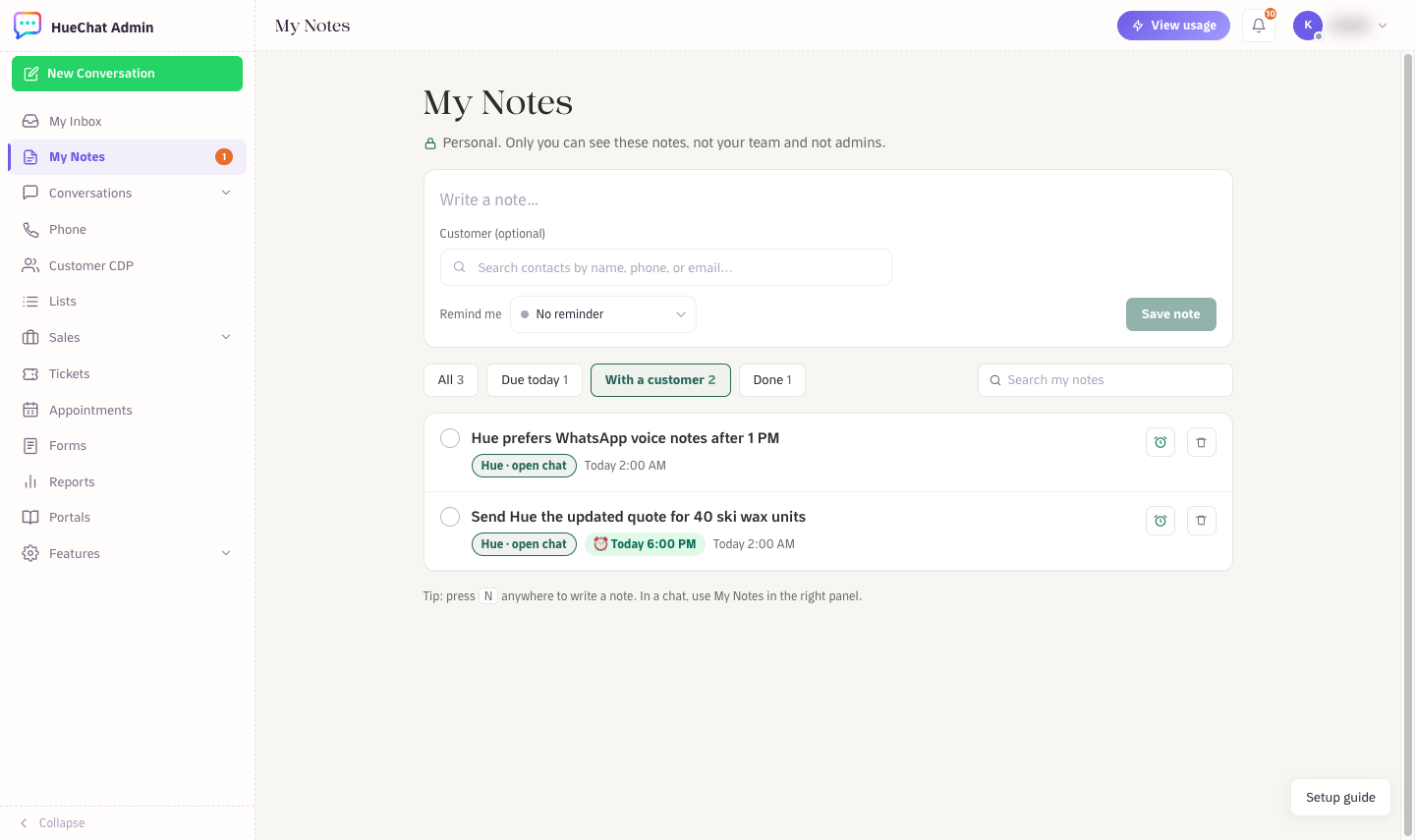This screenshot has height=840, width=1415.
Task: Open the Lists page
Action: pyautogui.click(x=127, y=302)
